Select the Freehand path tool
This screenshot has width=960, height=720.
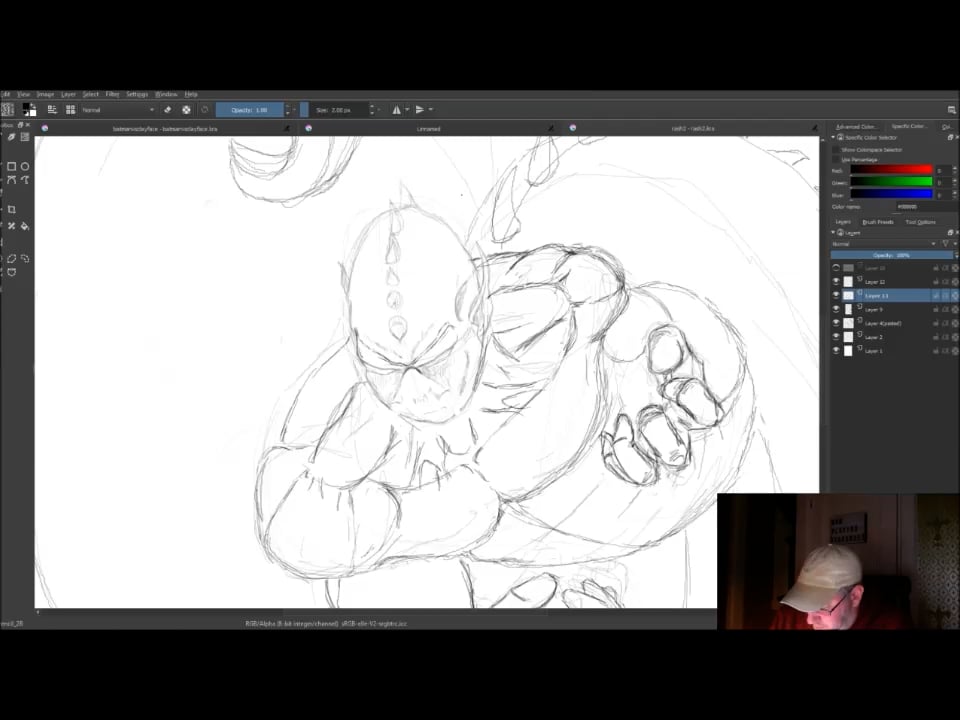click(25, 180)
